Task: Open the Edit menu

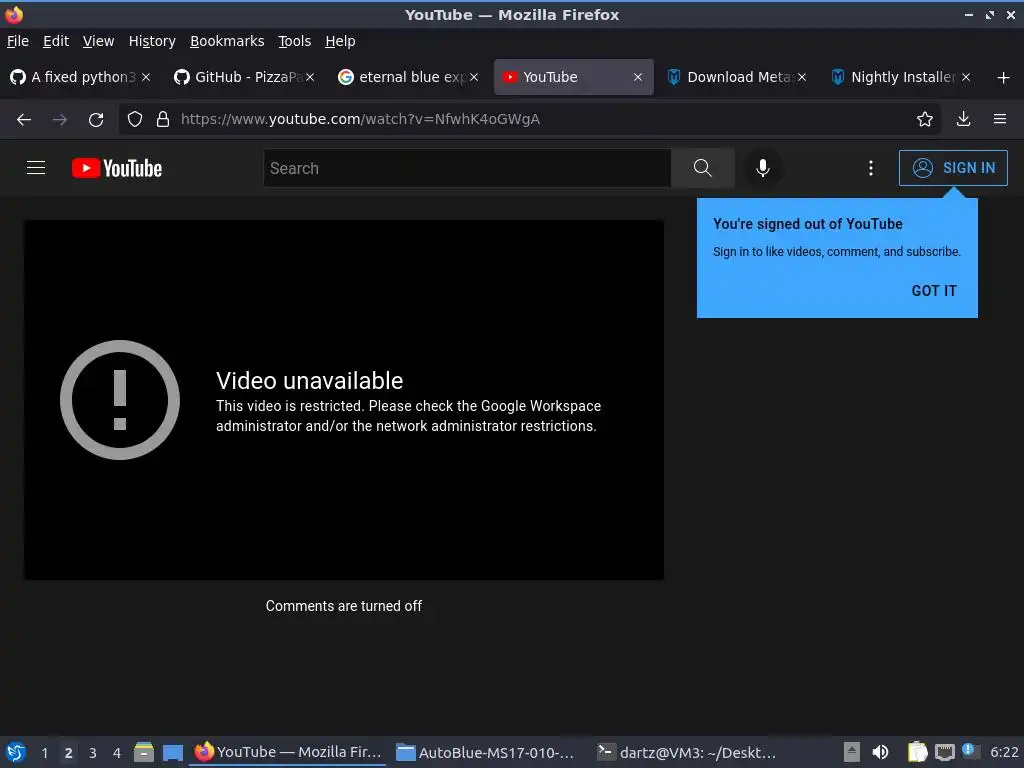Action: [56, 41]
